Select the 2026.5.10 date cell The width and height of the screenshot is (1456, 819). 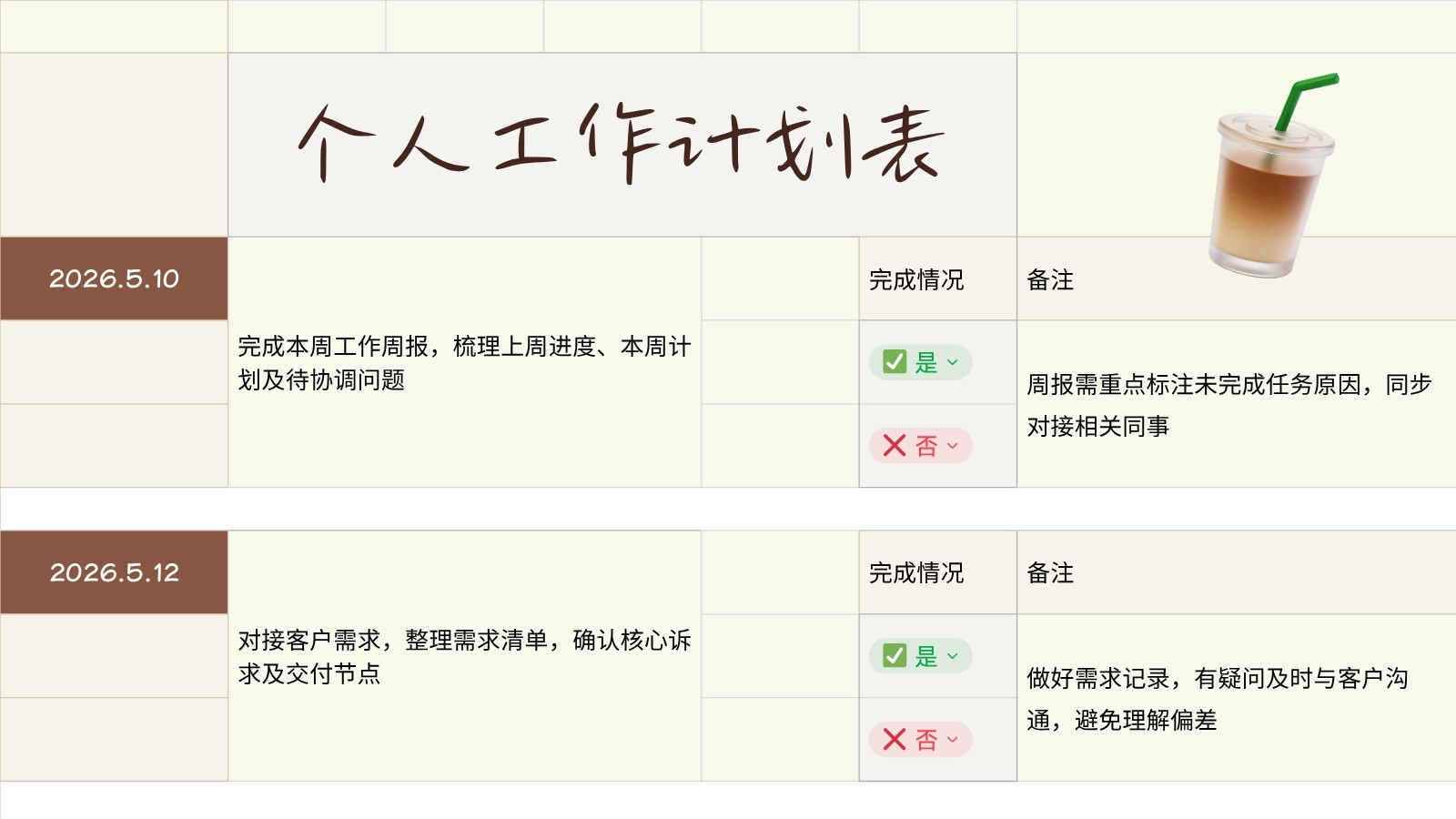[114, 278]
